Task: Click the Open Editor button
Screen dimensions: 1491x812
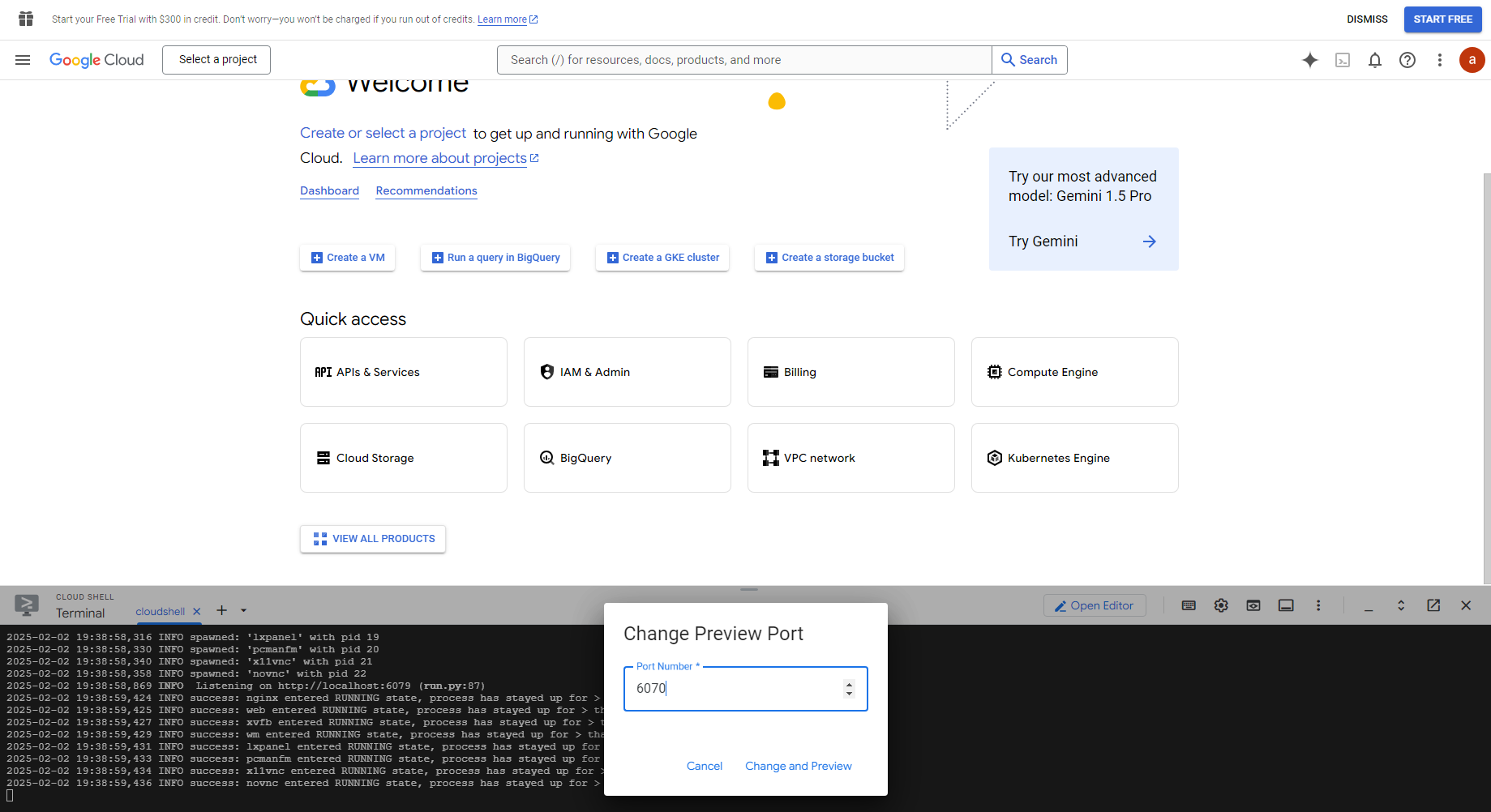Action: [x=1095, y=605]
